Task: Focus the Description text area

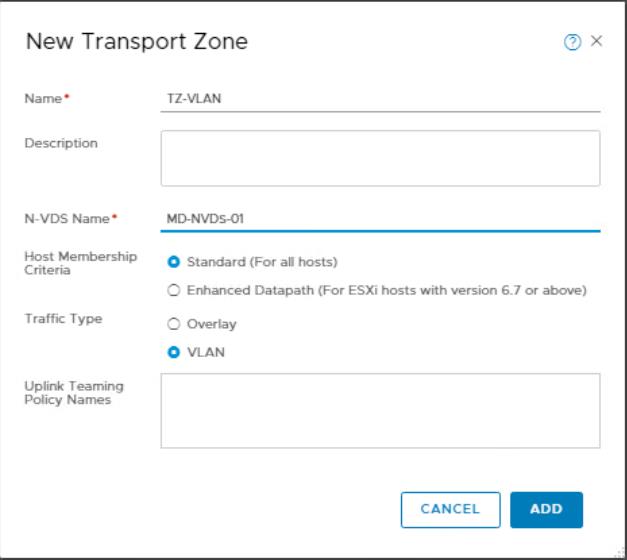Action: click(380, 158)
